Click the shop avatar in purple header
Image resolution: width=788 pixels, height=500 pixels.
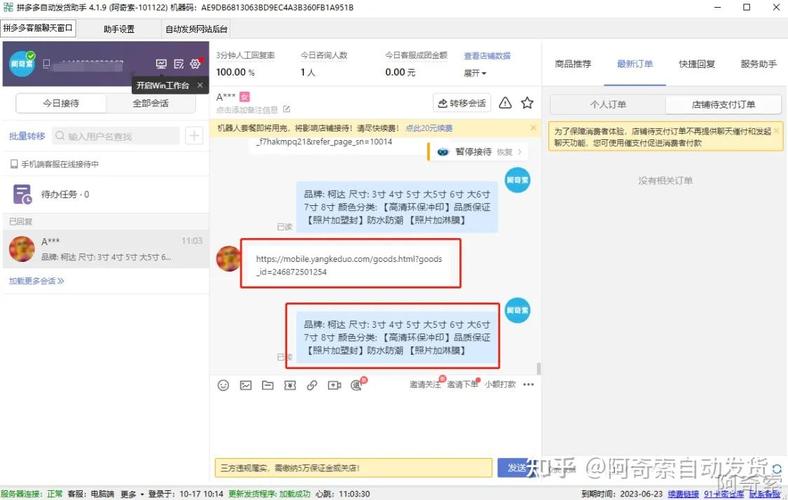click(x=22, y=64)
